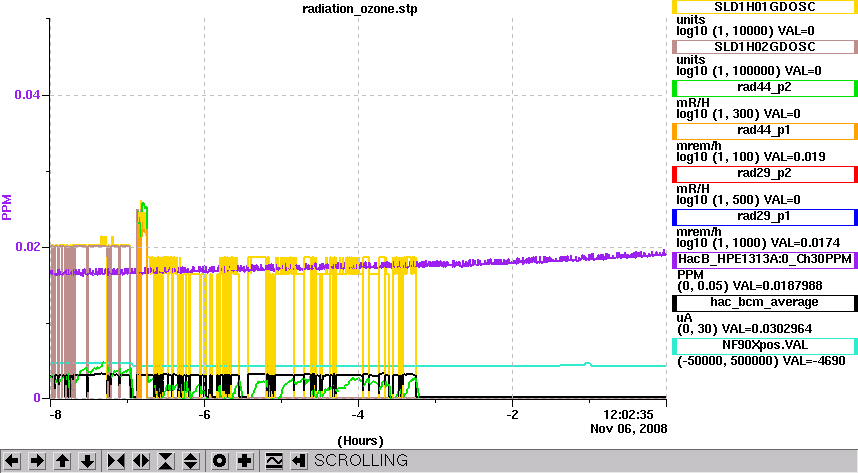Select the rad44_p2 curve legend
The image size is (858, 473).
764,88
